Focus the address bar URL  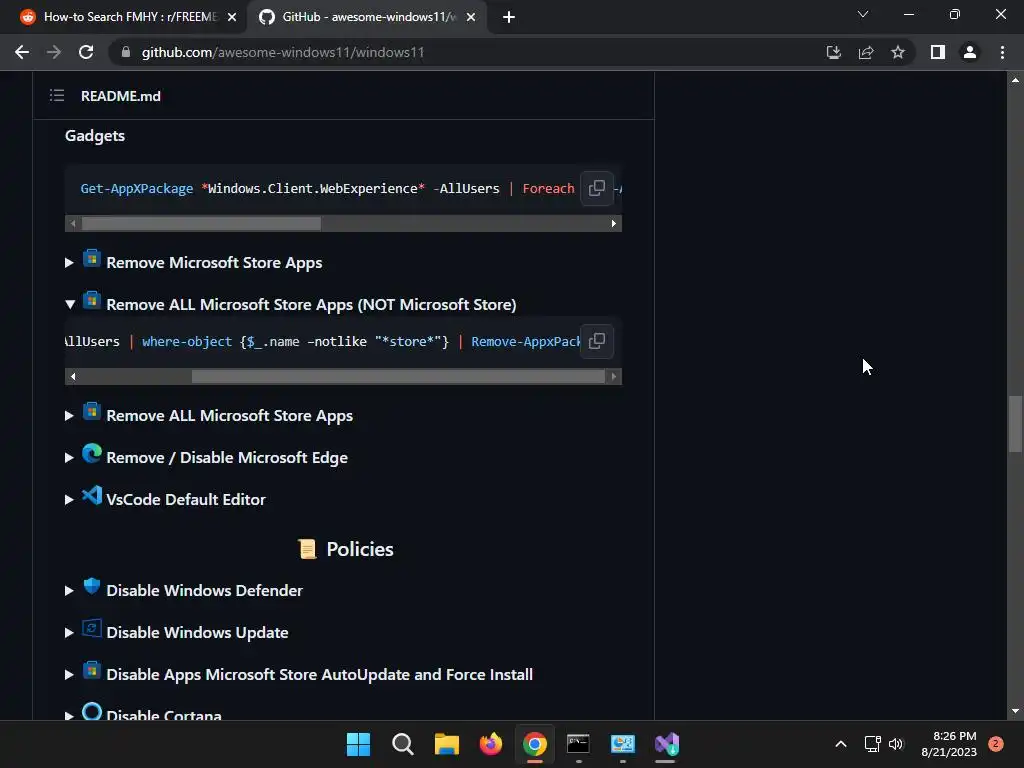point(283,52)
